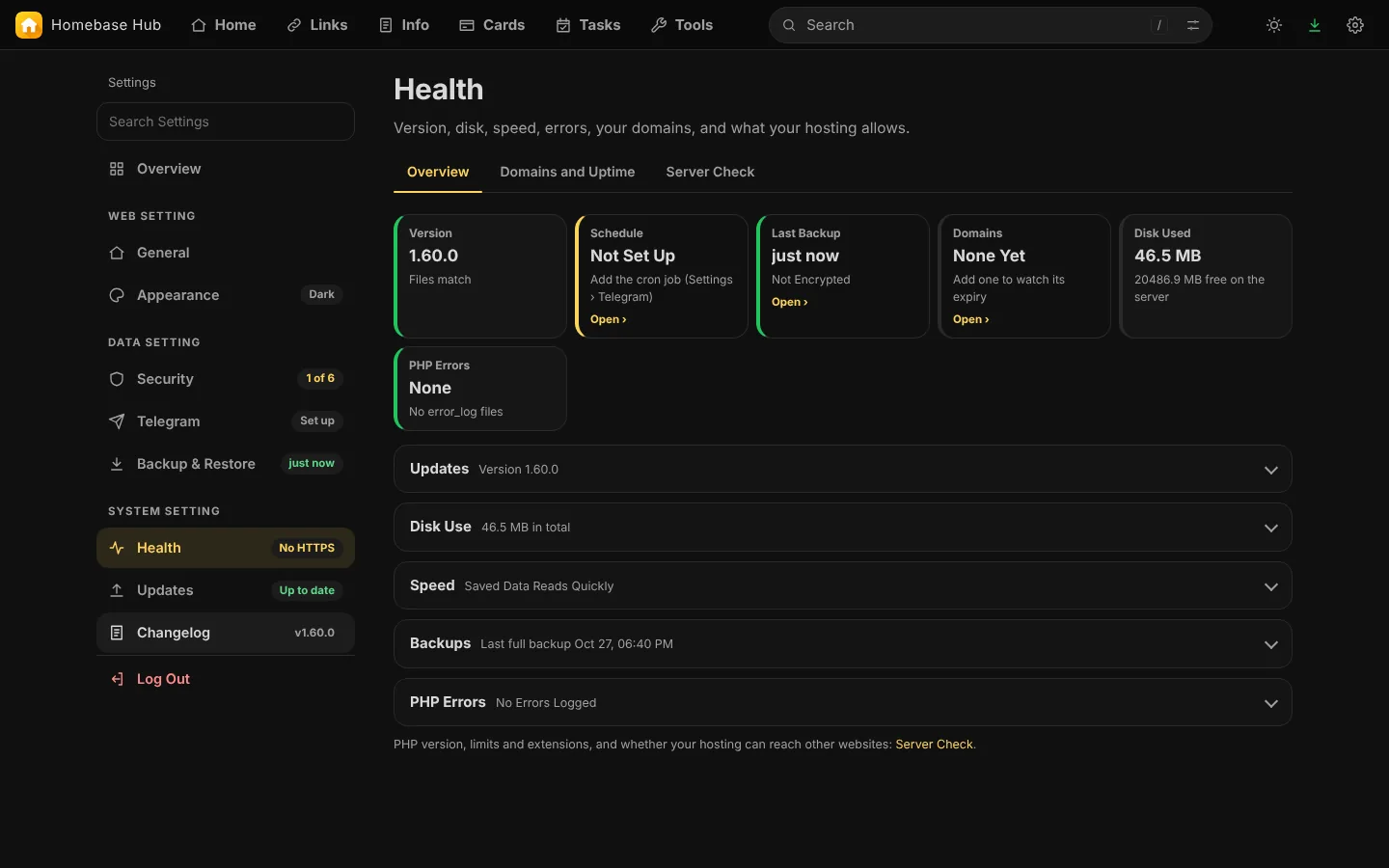Toggle the light theme sun icon
This screenshot has width=1389, height=868.
click(x=1274, y=25)
